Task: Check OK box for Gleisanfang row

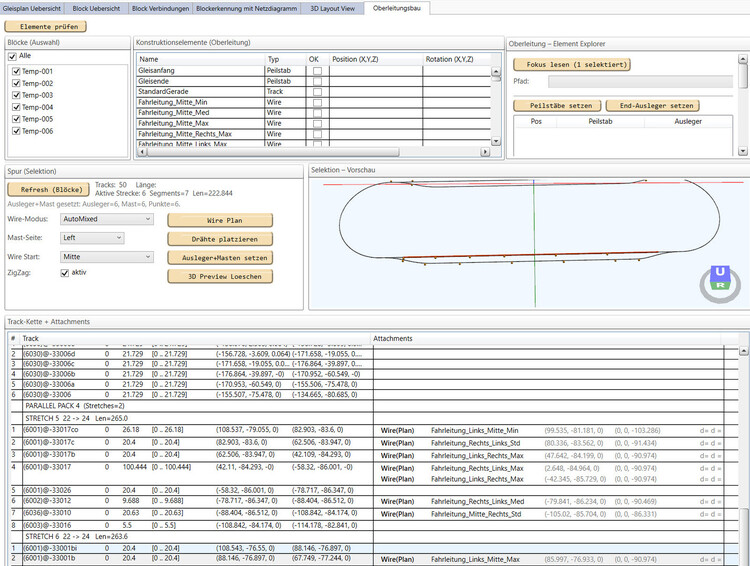Action: [317, 71]
